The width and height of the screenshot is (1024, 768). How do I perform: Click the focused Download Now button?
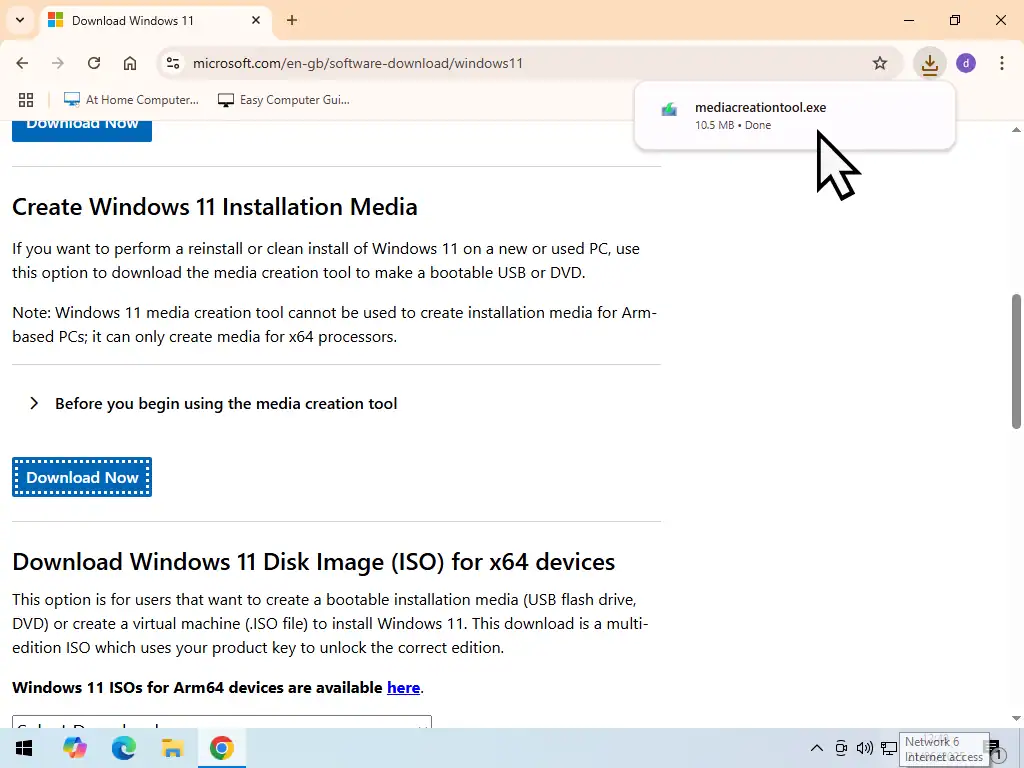tap(82, 477)
